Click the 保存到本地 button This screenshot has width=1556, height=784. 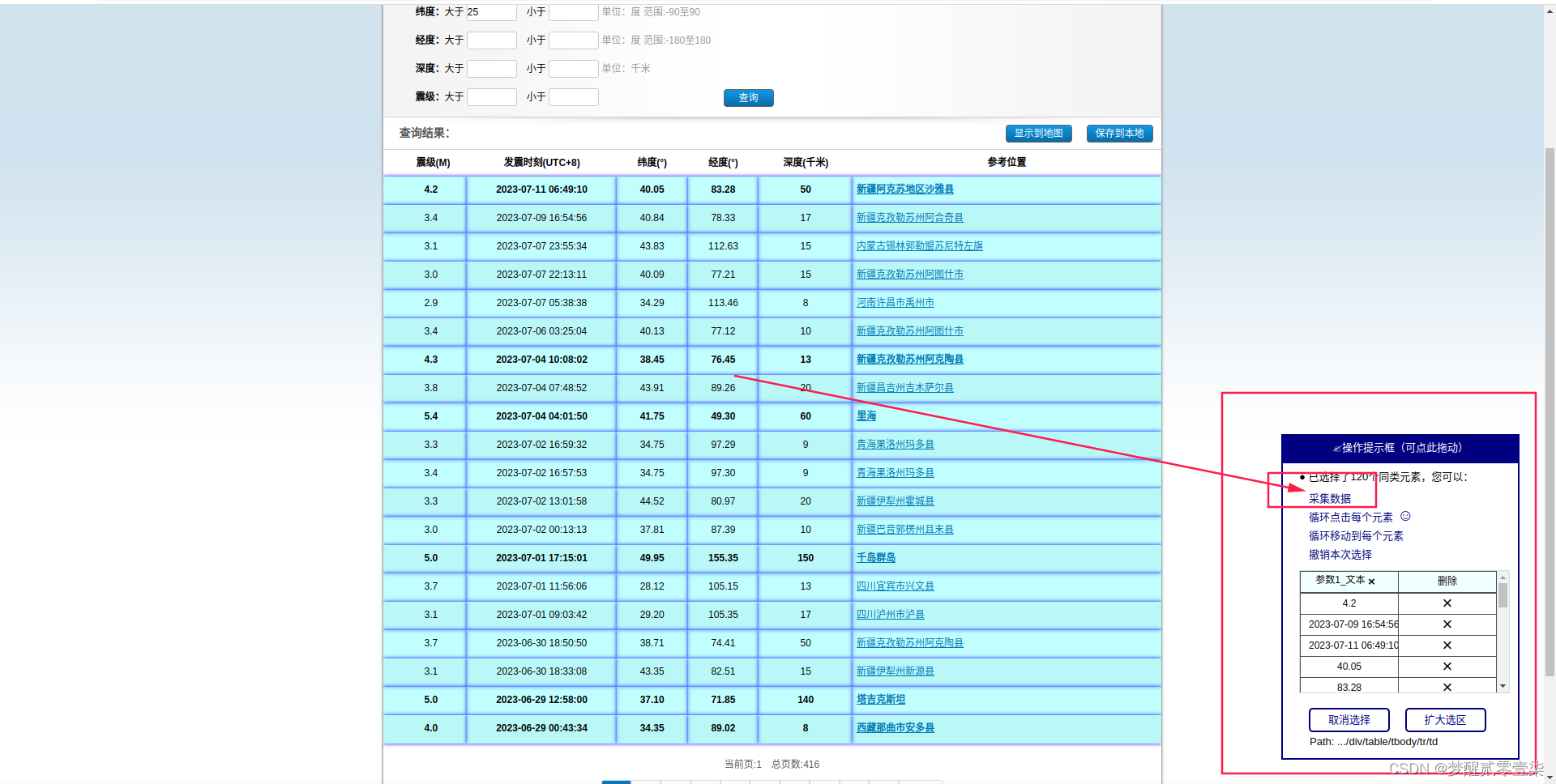pos(1119,134)
